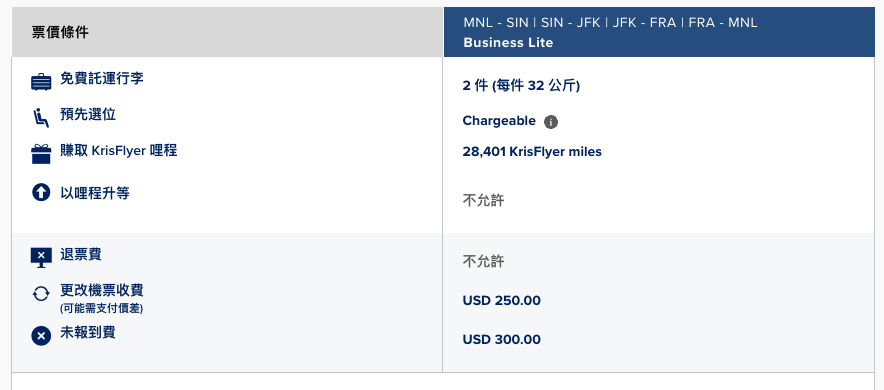Viewport: 884px width, 390px height.
Task: Click the upward arrow upgrade icon
Action: pos(41,193)
